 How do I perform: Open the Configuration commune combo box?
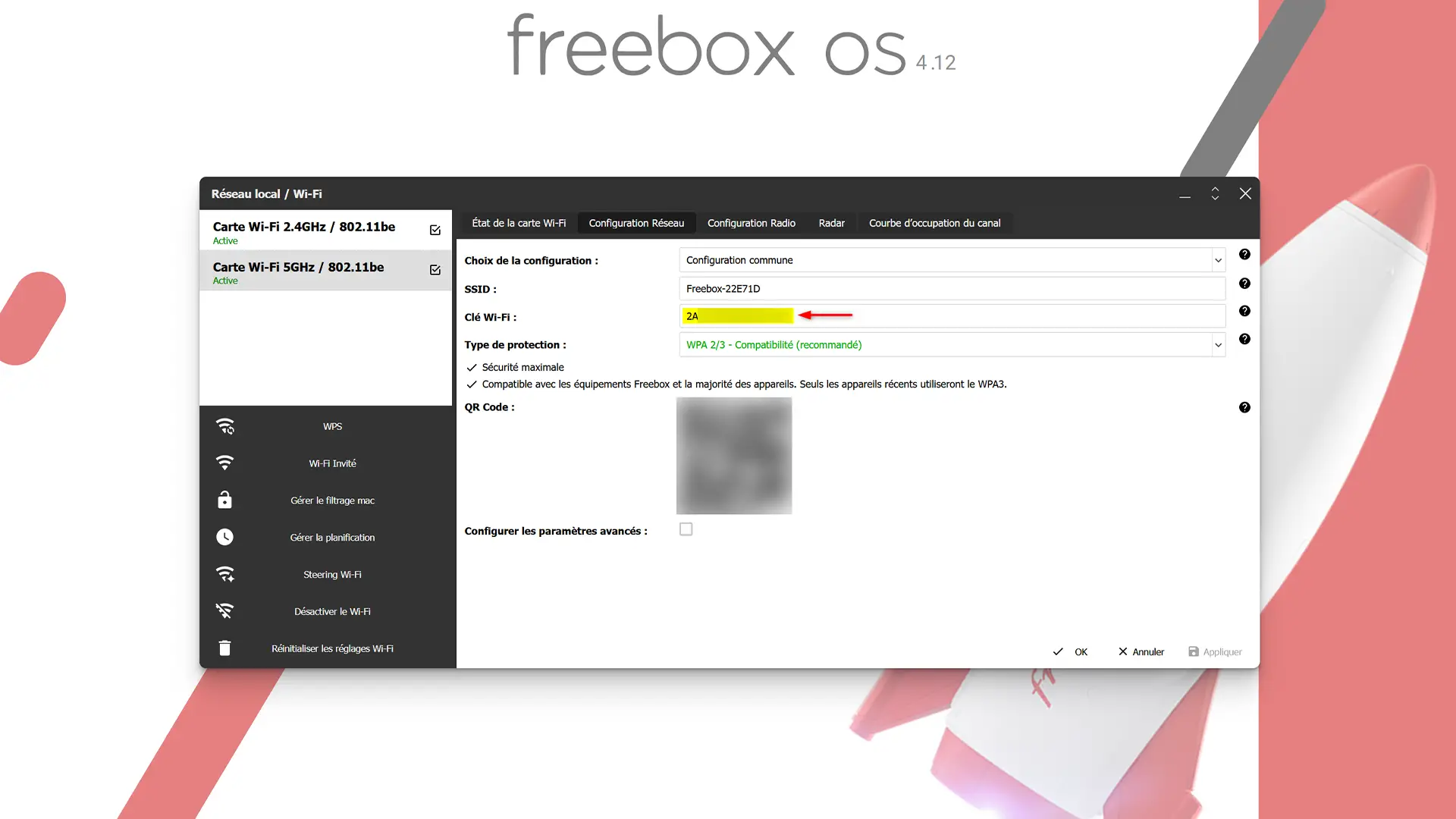(x=952, y=260)
